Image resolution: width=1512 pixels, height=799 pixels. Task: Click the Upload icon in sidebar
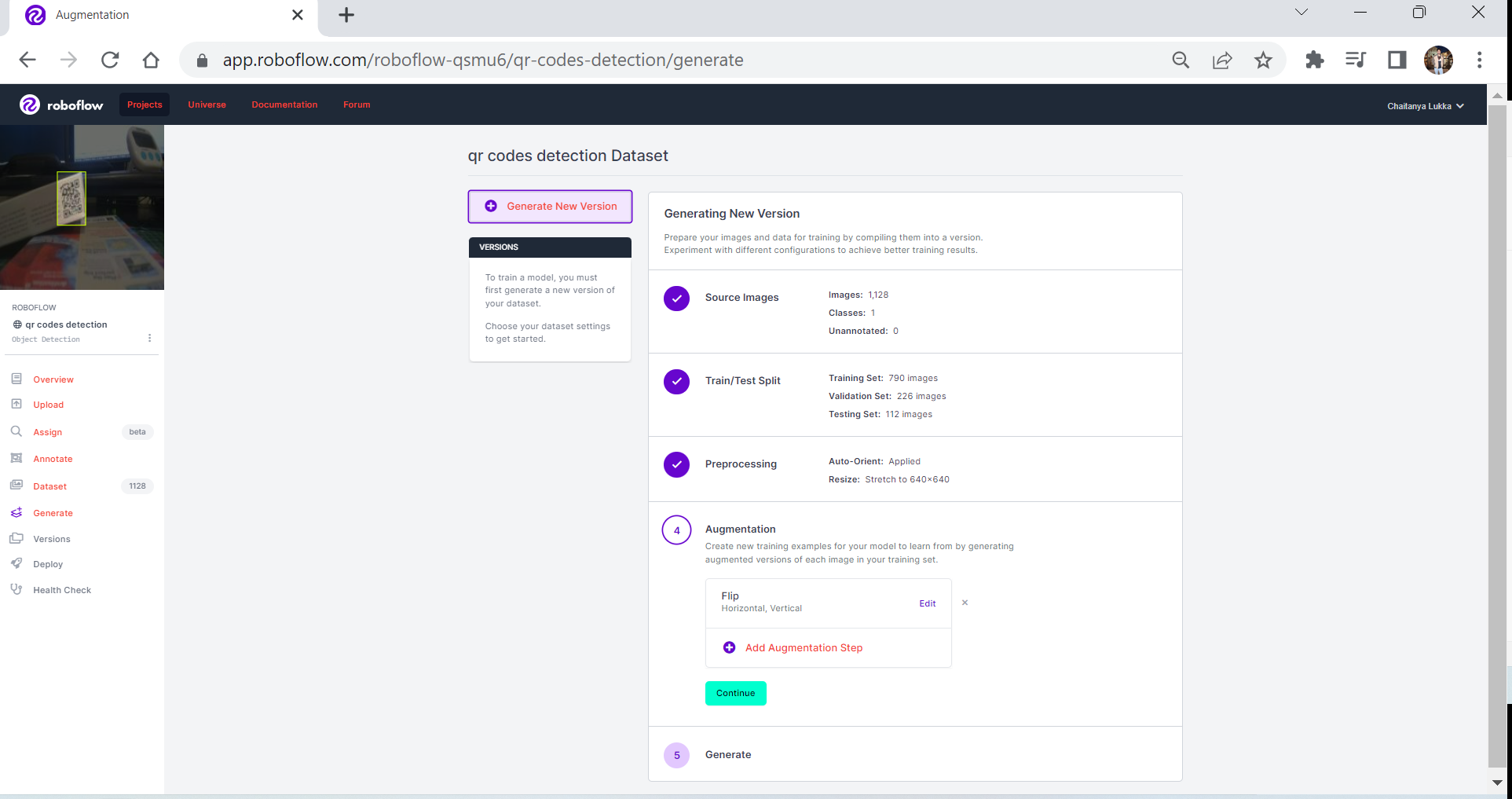(x=16, y=404)
